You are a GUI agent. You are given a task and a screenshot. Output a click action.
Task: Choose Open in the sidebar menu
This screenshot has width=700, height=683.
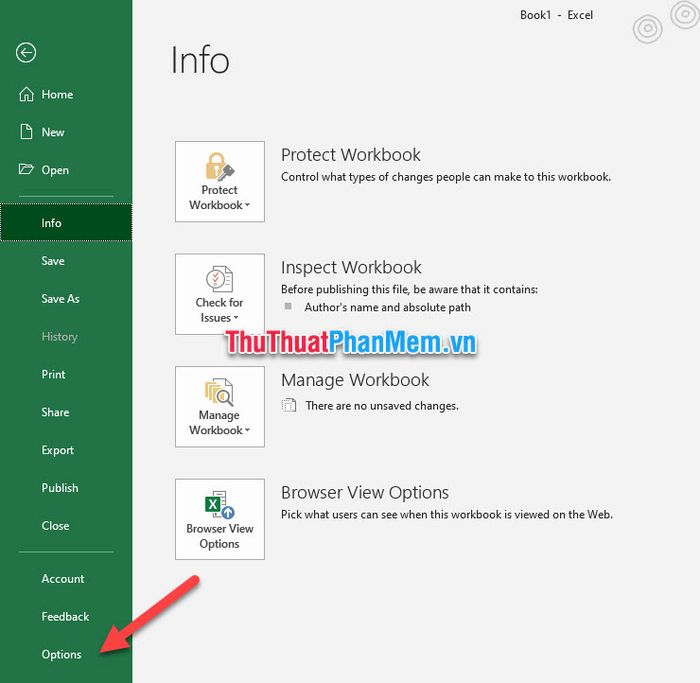[66, 170]
